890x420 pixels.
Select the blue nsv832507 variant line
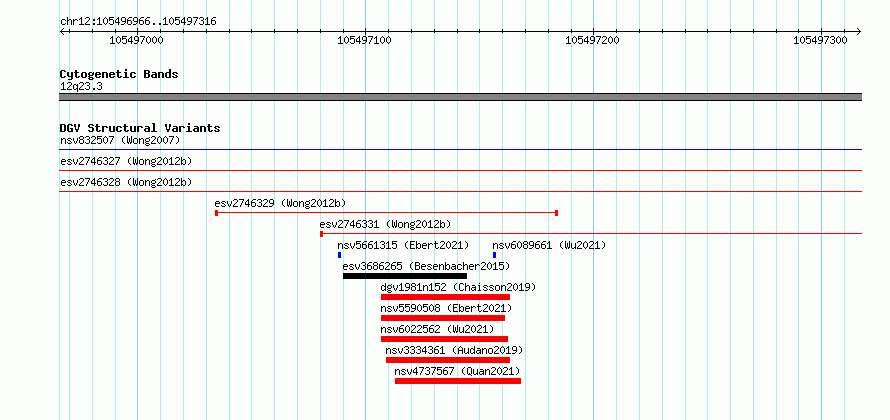click(x=460, y=150)
